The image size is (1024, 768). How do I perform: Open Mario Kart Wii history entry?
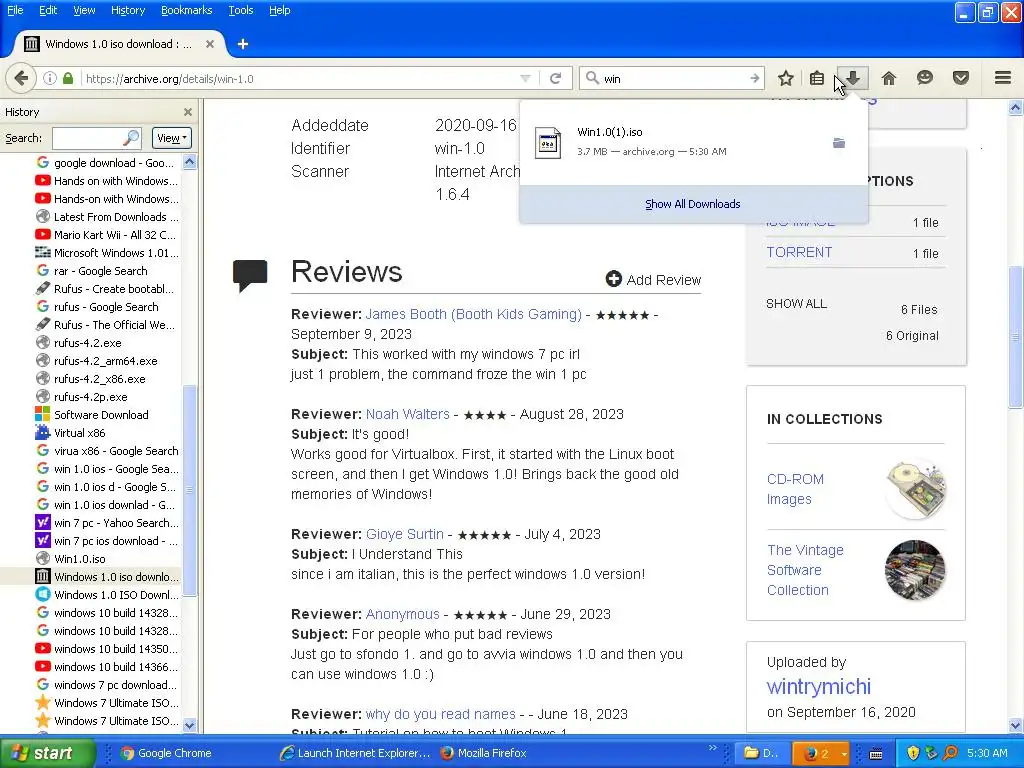[108, 234]
